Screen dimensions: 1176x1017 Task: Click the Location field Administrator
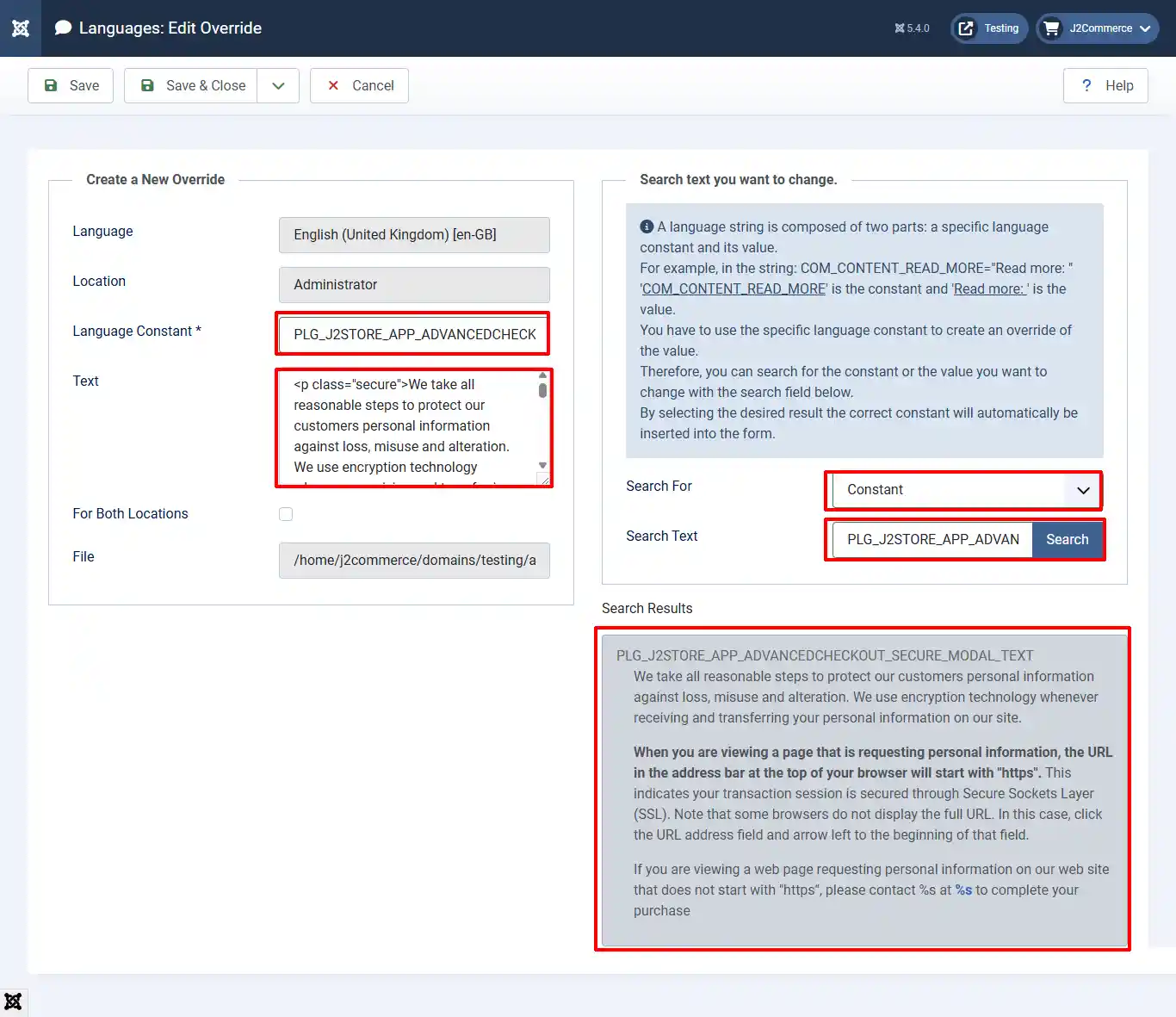pyautogui.click(x=414, y=284)
